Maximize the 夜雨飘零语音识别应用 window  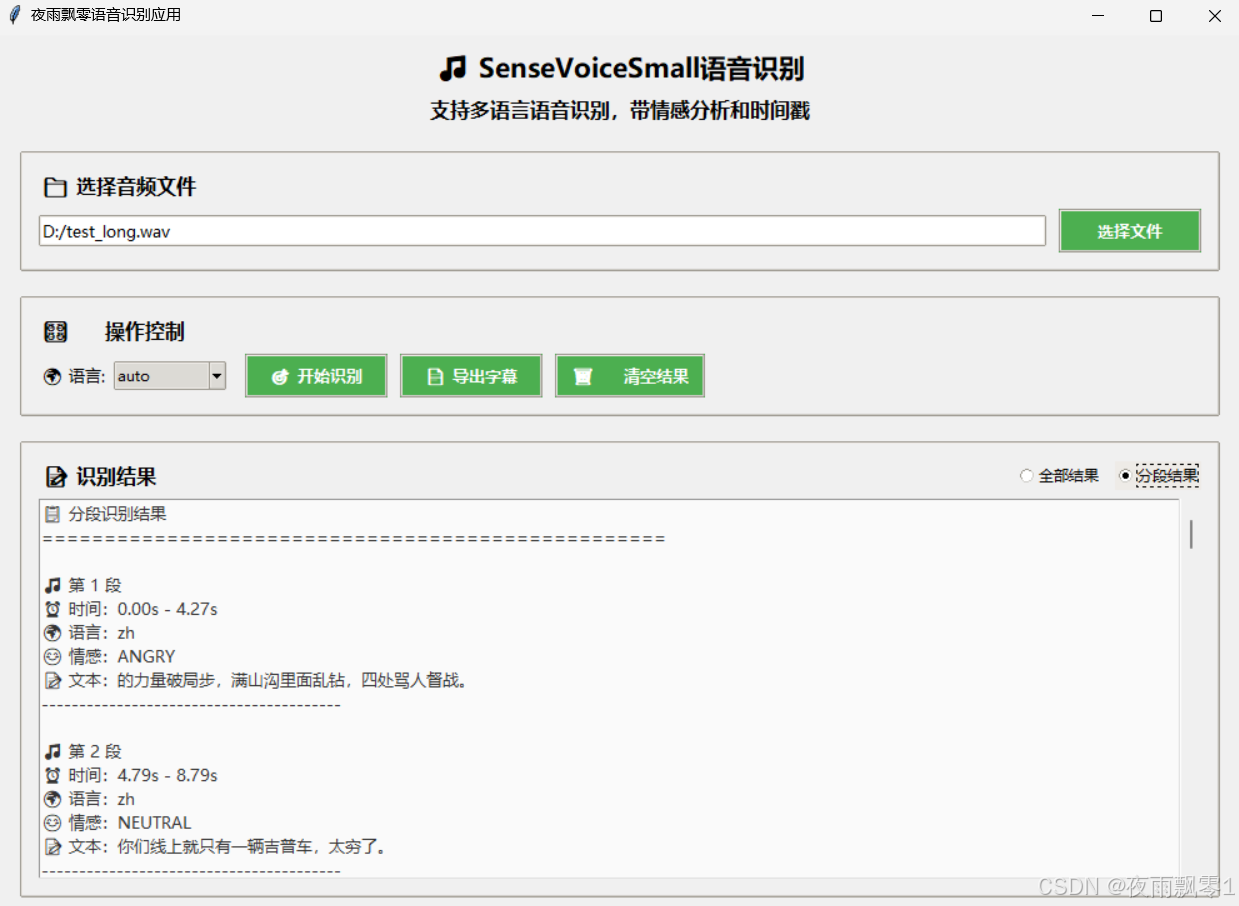(1156, 16)
